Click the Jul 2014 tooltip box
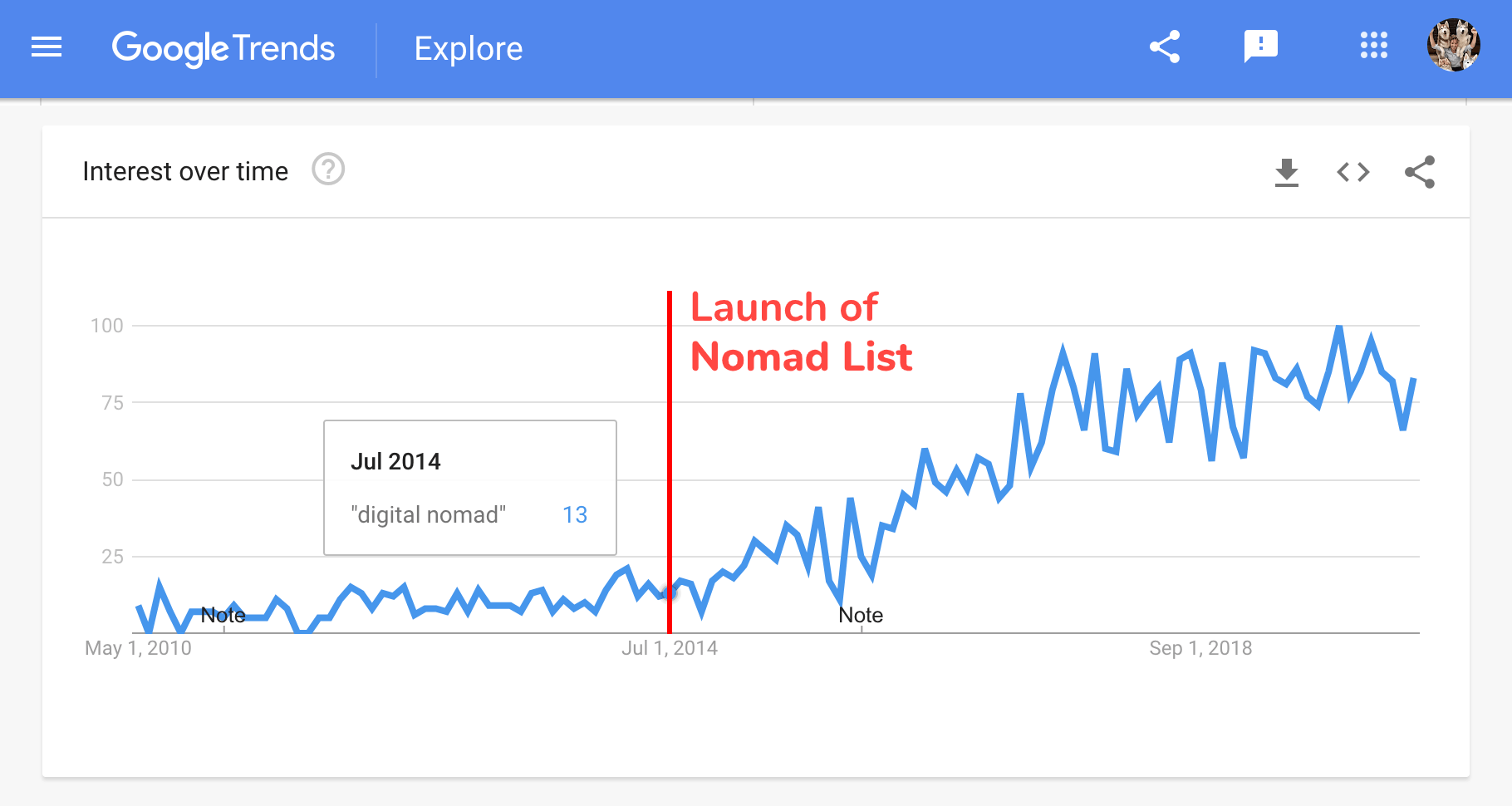Viewport: 1512px width, 806px height. [x=469, y=488]
